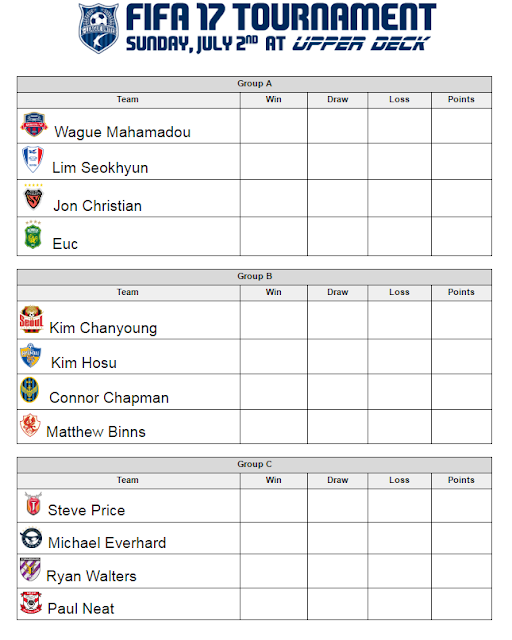The width and height of the screenshot is (512, 640).
Task: Click the name Matthew Binns
Action: point(96,432)
